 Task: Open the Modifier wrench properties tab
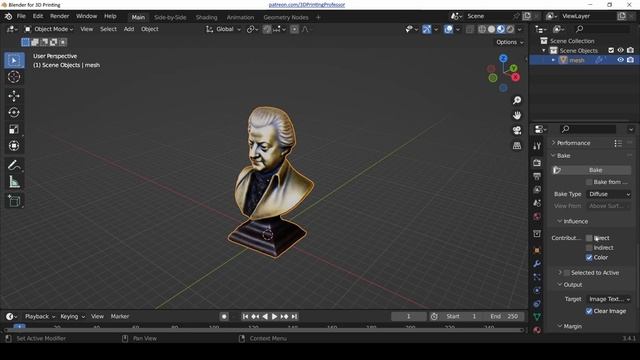pos(537,264)
